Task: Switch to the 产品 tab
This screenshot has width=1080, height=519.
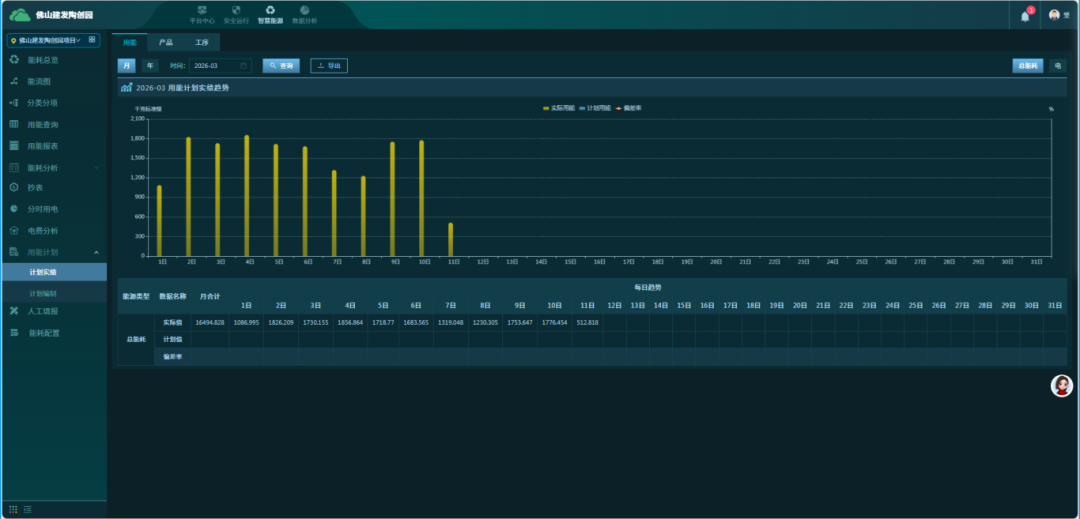Action: click(x=165, y=43)
